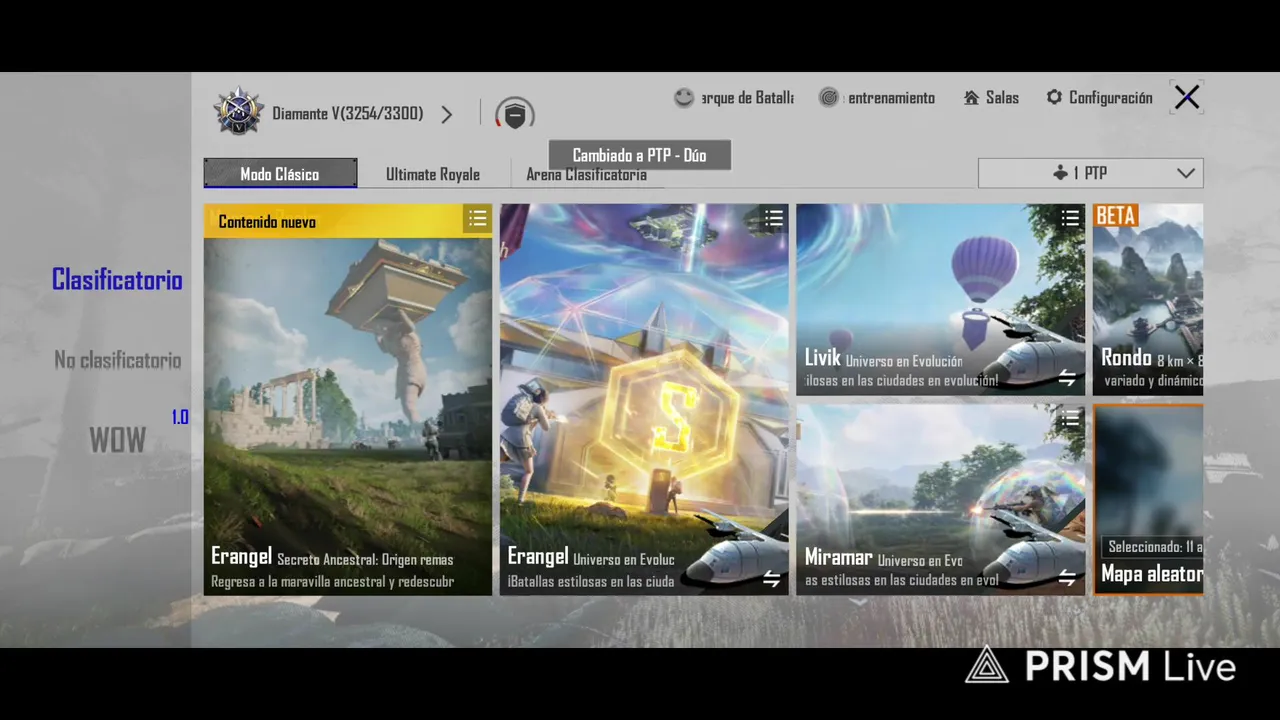Click the Cambiado a PTP - Dúo notice
The width and height of the screenshot is (1280, 720).
click(640, 155)
